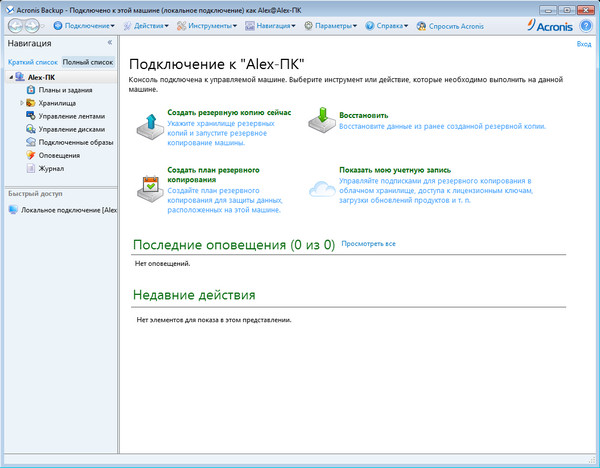
Task: Click the back navigation arrow icon
Action: [17, 24]
